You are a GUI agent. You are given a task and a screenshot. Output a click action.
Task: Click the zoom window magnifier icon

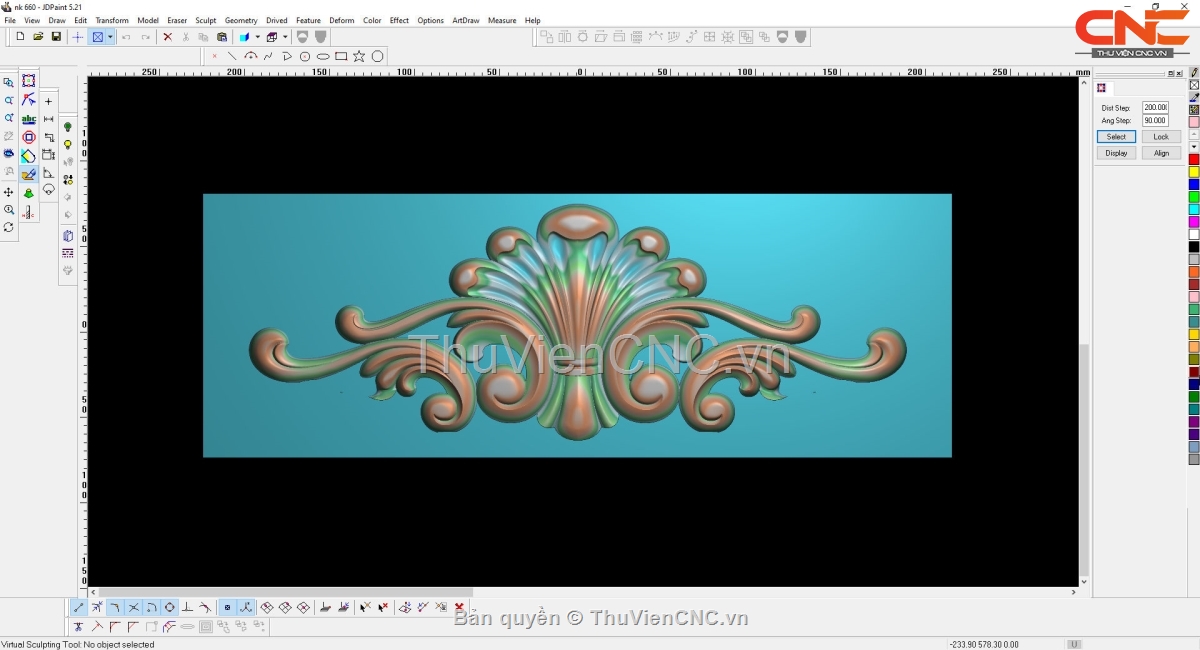[x=9, y=82]
